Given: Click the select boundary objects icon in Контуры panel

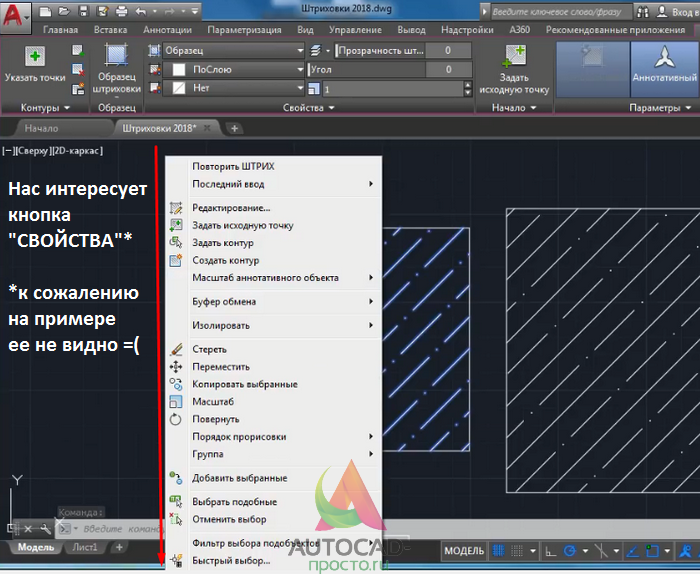Looking at the screenshot, I should 78,50.
